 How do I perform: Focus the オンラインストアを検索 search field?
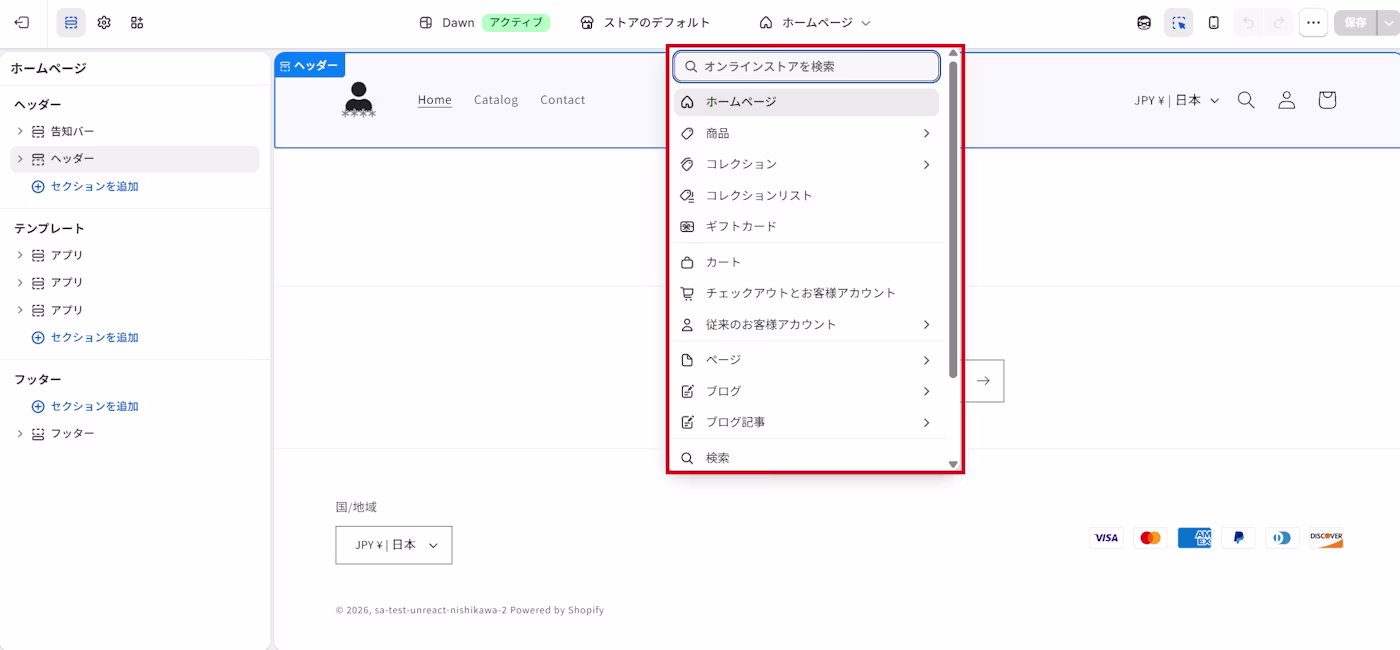[807, 66]
